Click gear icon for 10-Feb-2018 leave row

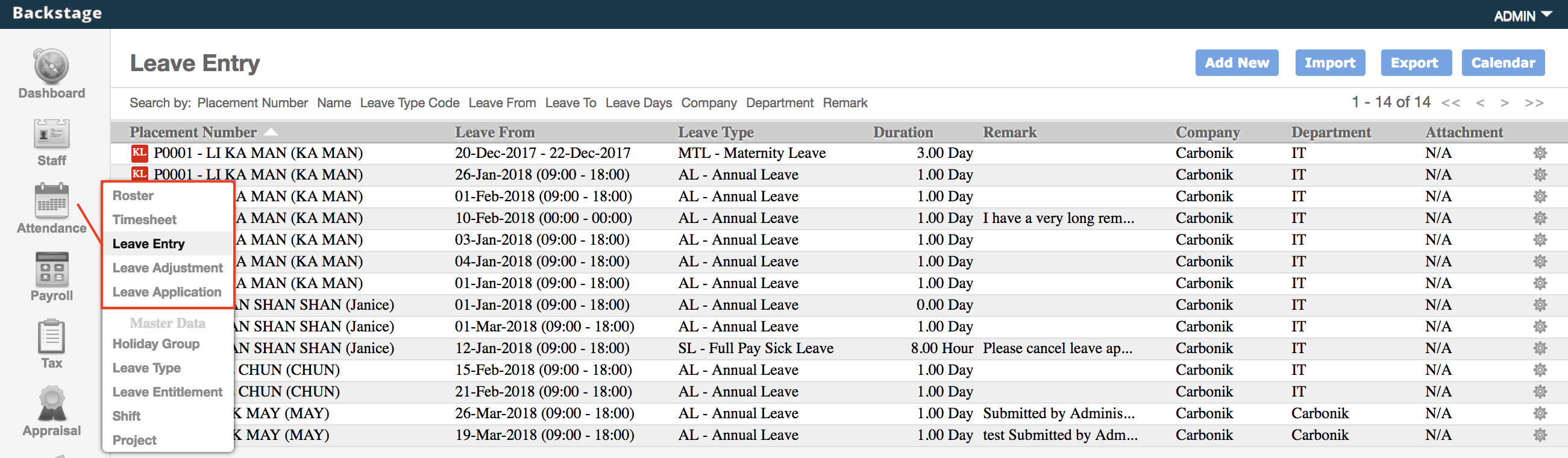(x=1540, y=218)
